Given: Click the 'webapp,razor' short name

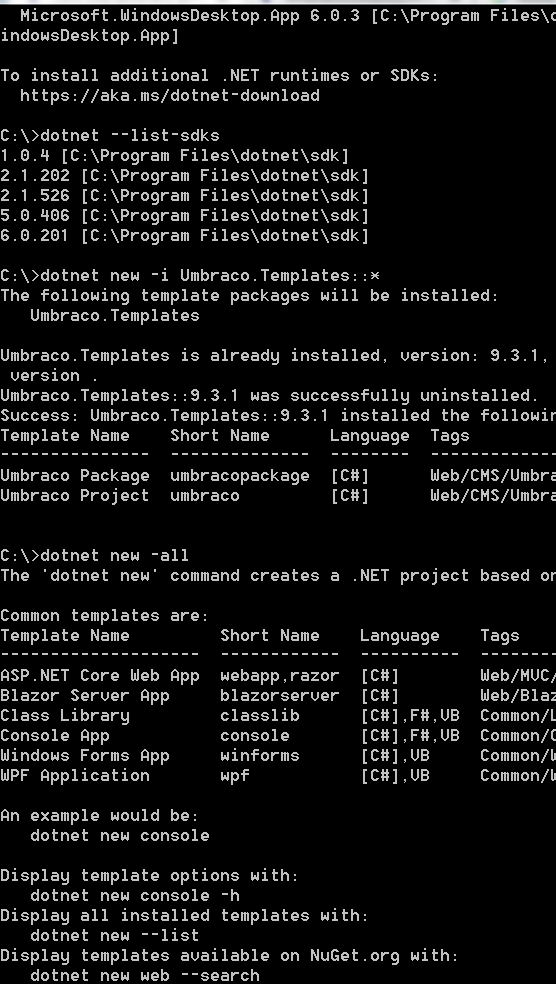Looking at the screenshot, I should tap(280, 676).
